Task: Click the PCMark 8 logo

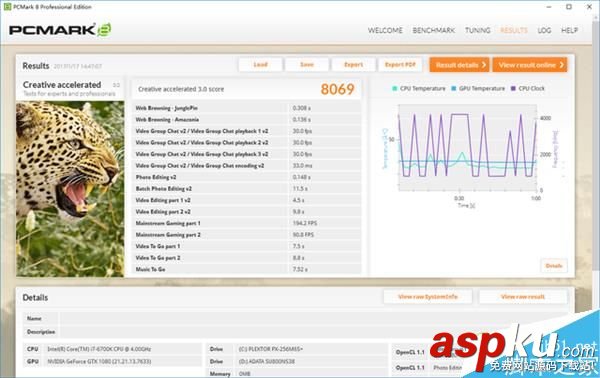Action: [x=60, y=30]
